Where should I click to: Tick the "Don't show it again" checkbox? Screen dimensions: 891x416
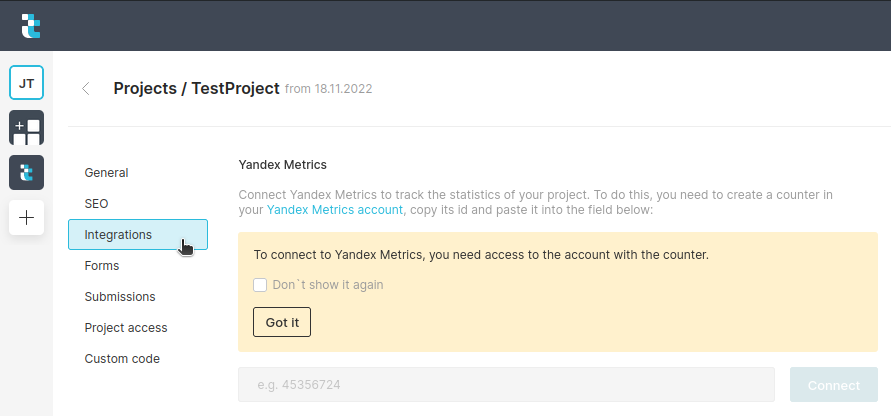coord(260,285)
